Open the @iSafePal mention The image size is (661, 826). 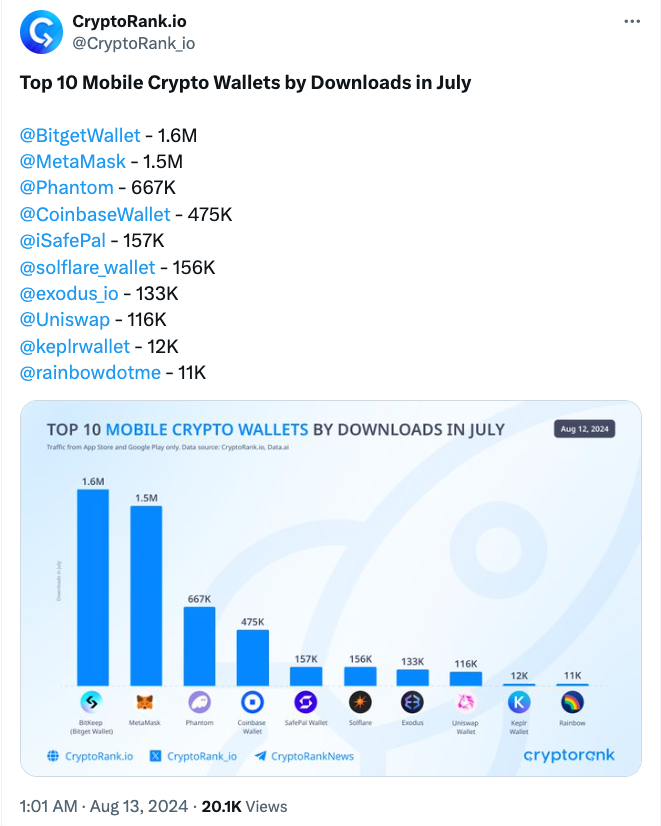point(63,241)
